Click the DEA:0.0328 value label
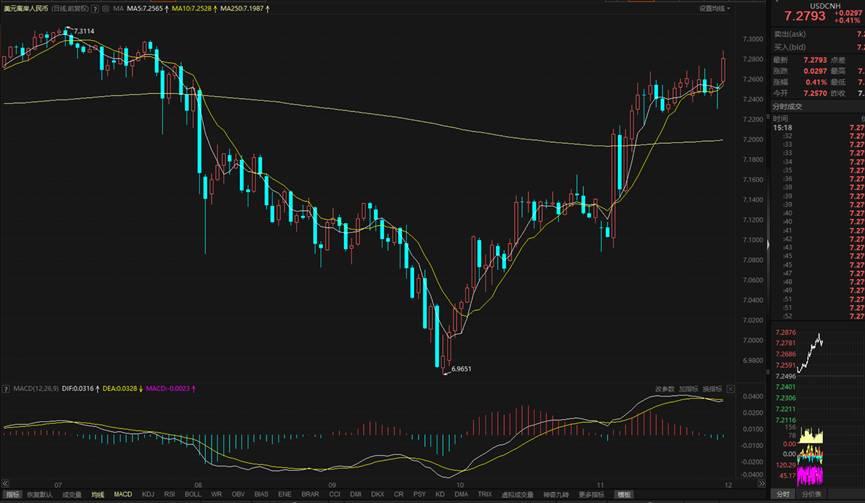The width and height of the screenshot is (865, 503). pyautogui.click(x=120, y=389)
